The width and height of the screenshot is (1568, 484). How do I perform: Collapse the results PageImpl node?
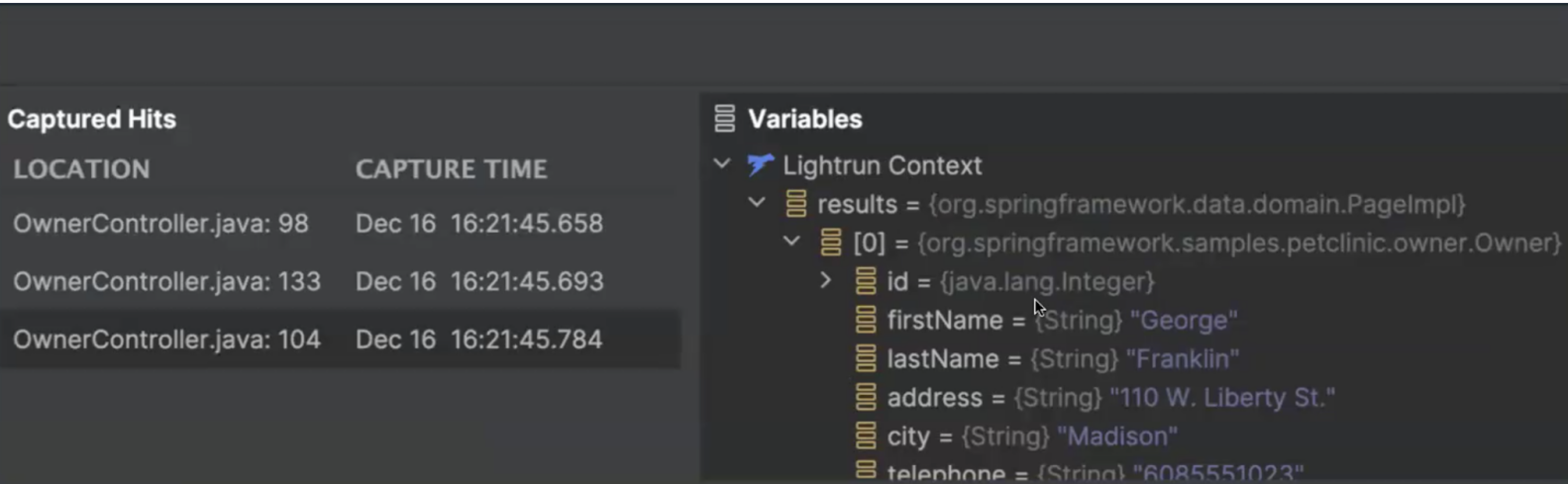[757, 202]
